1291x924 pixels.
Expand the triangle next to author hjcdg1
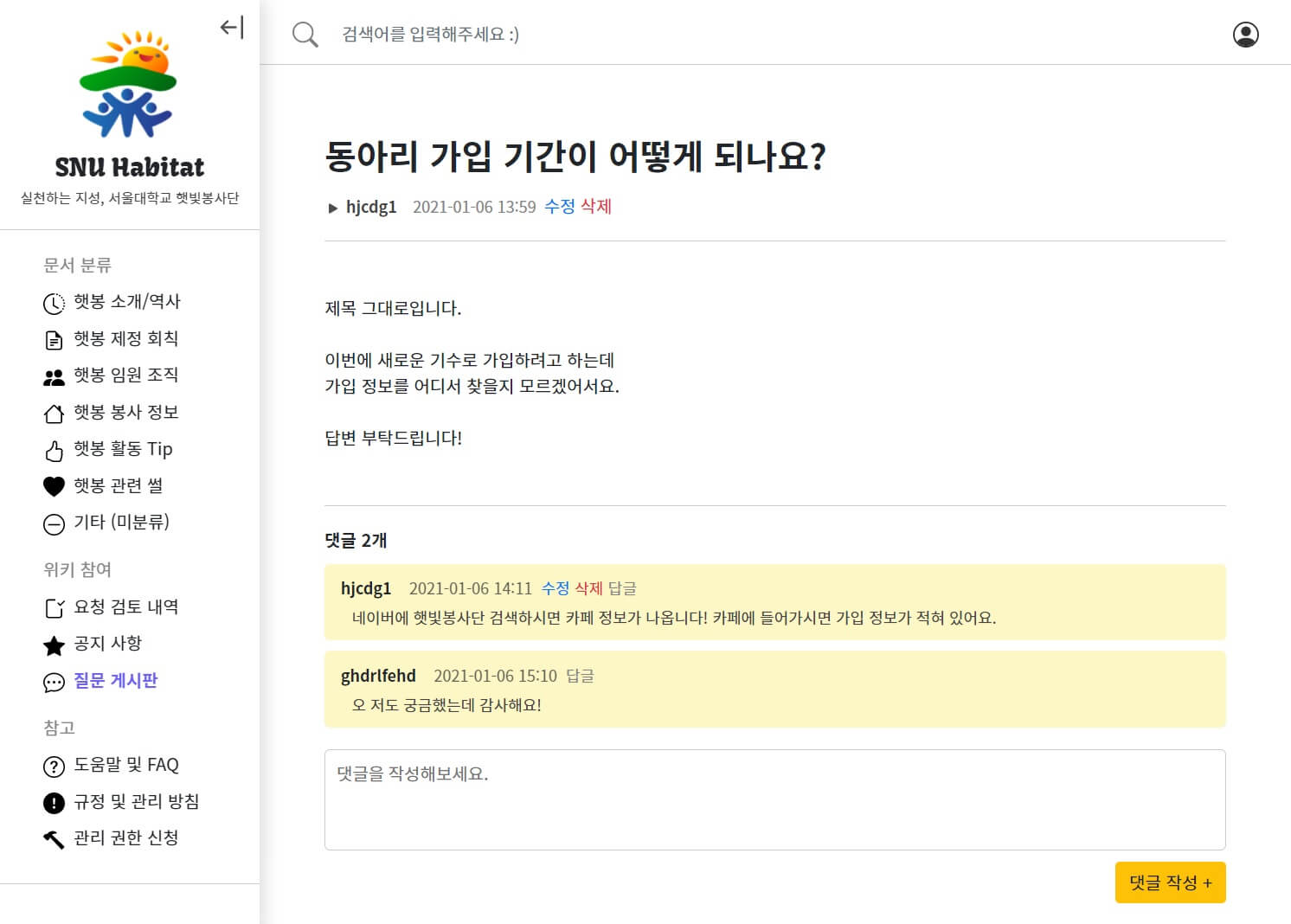(332, 208)
